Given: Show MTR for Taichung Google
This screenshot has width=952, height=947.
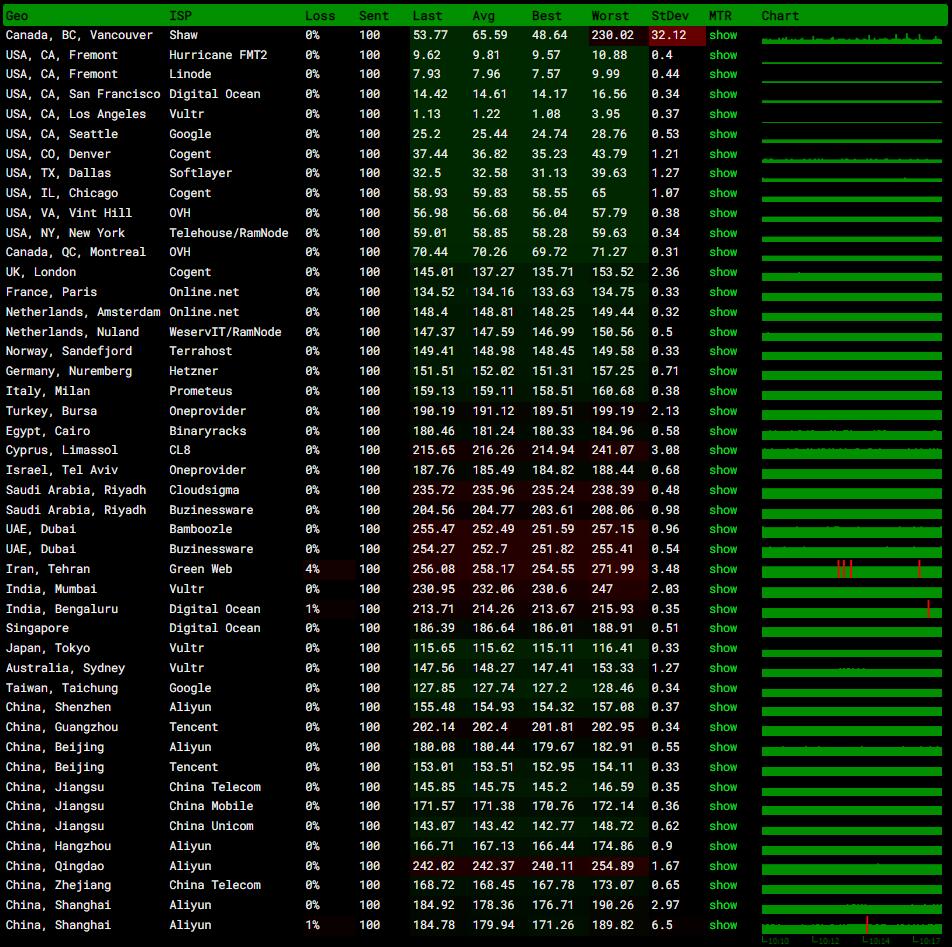Looking at the screenshot, I should tap(723, 688).
